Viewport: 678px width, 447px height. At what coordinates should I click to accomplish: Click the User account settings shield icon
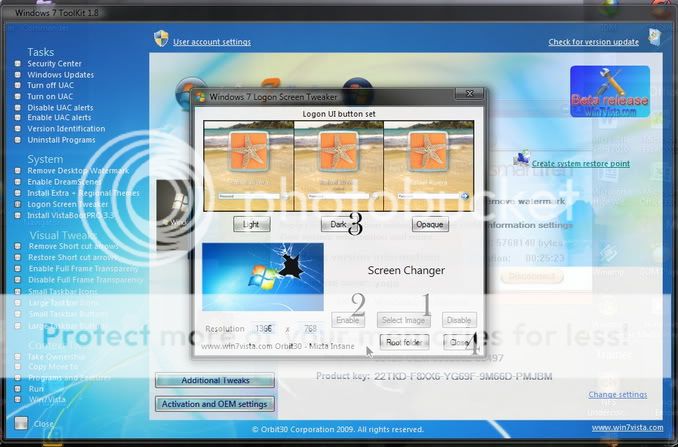(161, 38)
